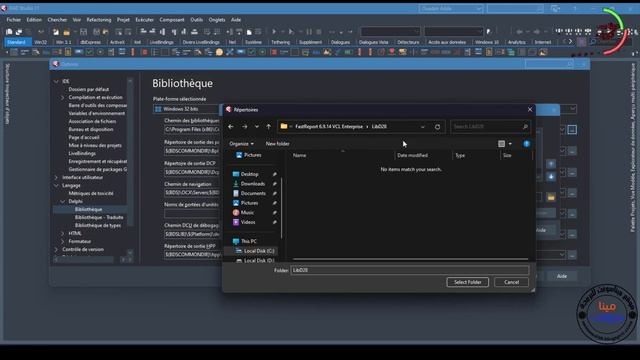Switch to the LiveBindings palette tab
This screenshot has width=640, height=360.
(x=162, y=42)
